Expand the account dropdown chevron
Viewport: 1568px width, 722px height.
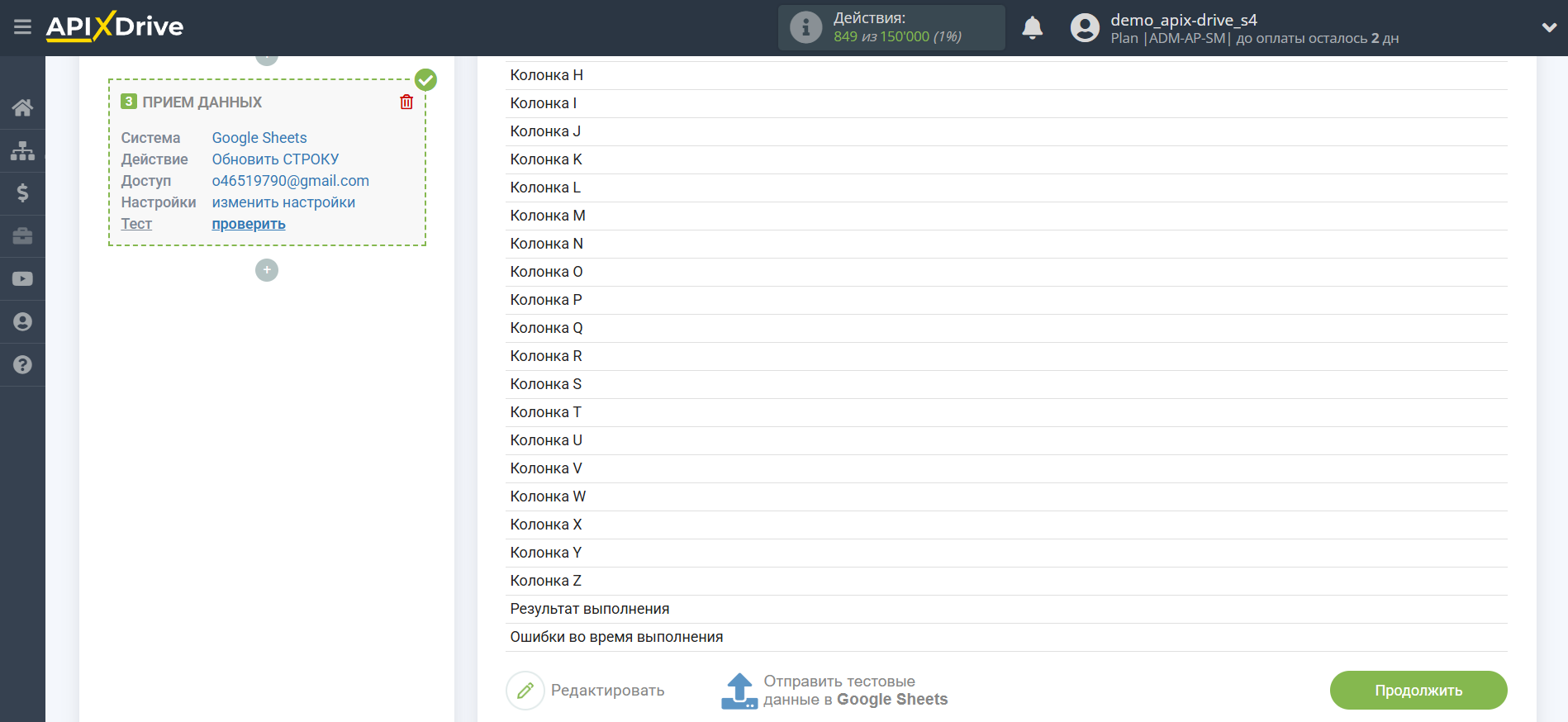(x=1549, y=27)
